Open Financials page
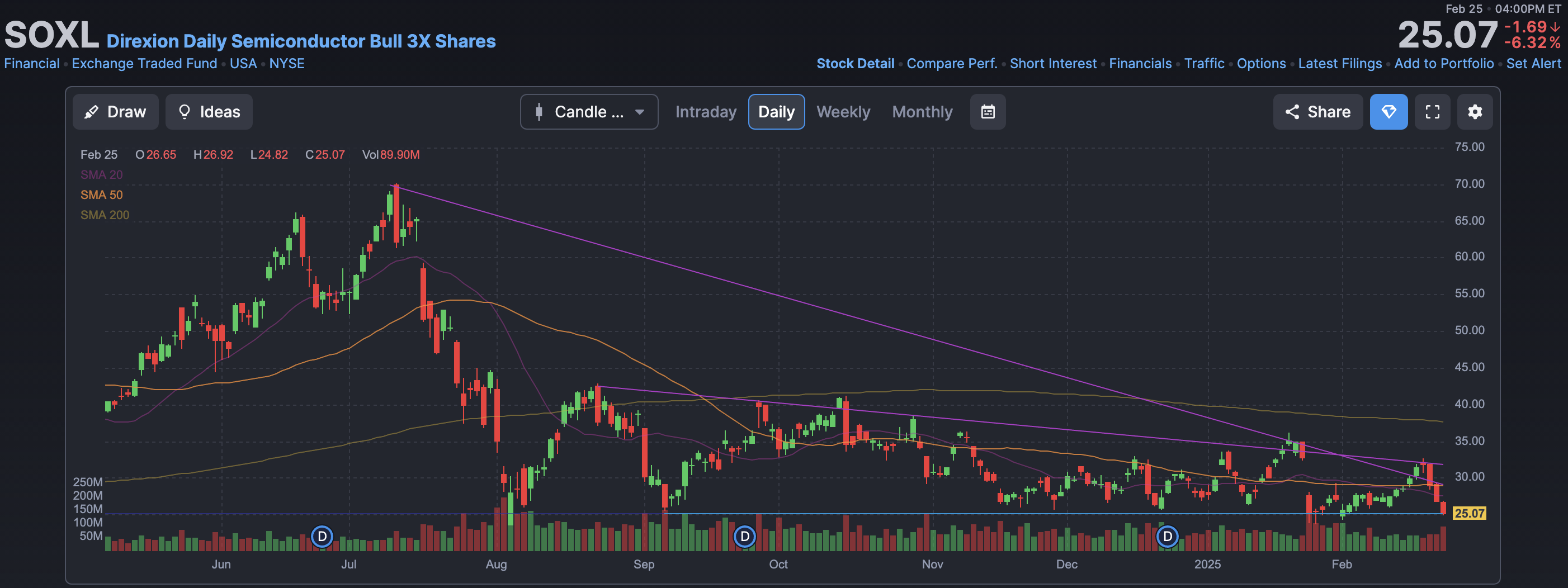 point(1140,63)
